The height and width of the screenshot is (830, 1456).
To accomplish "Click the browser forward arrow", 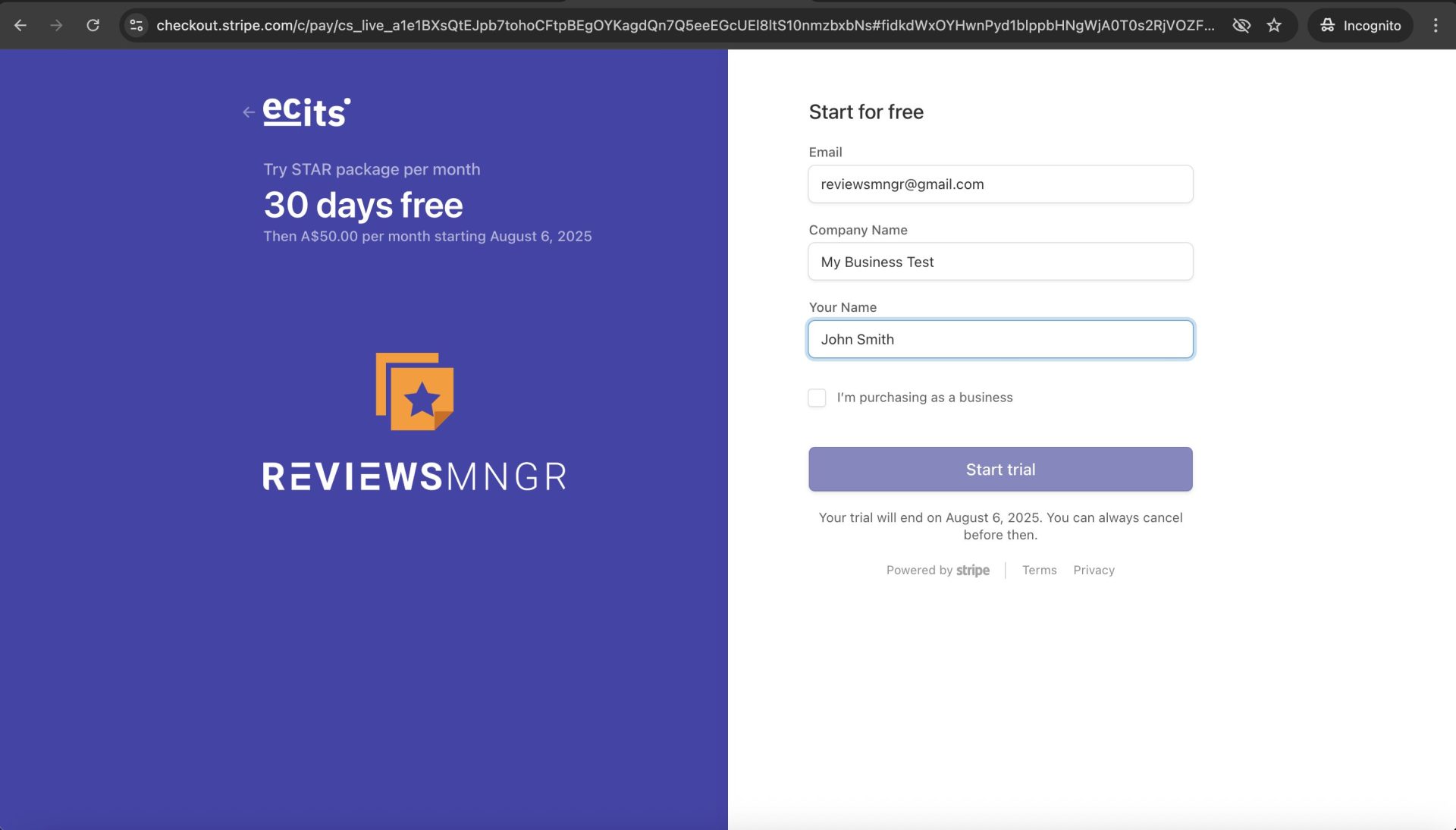I will (x=56, y=25).
